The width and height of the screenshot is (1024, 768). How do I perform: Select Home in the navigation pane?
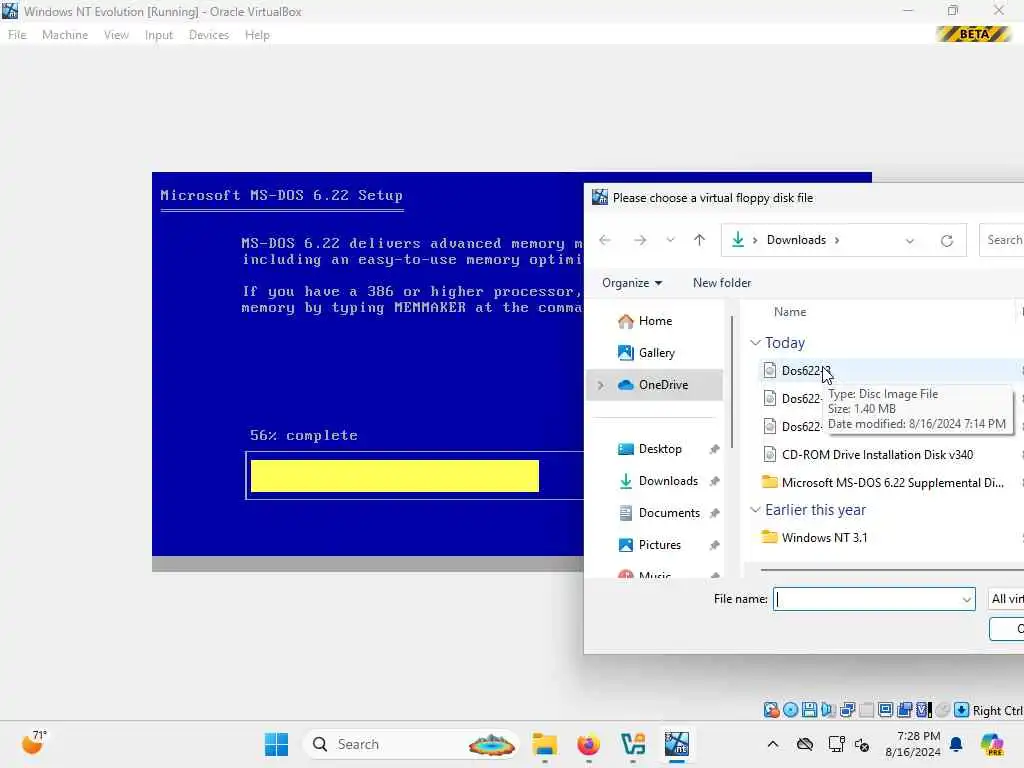tap(655, 321)
